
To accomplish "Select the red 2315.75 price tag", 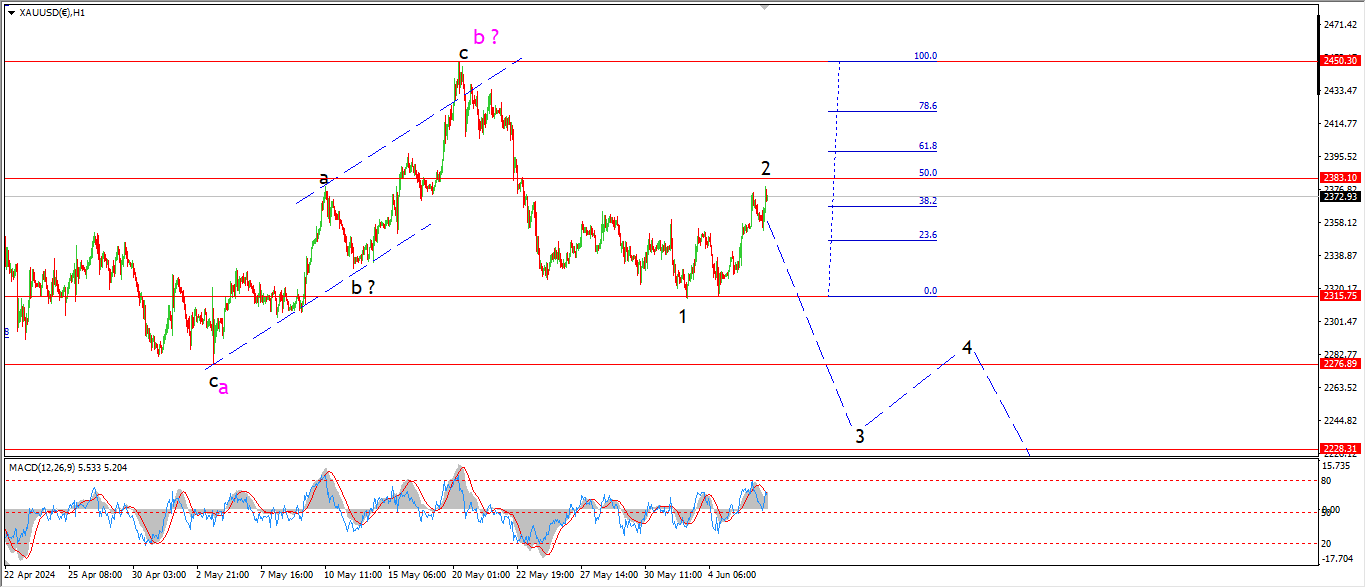I will [x=1340, y=296].
